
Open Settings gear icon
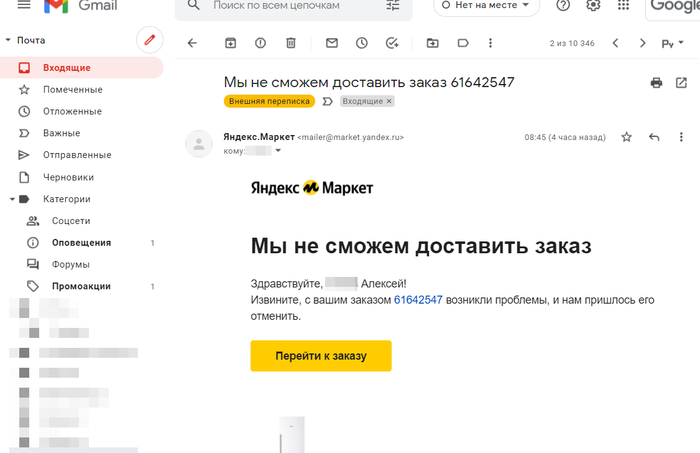tap(593, 5)
